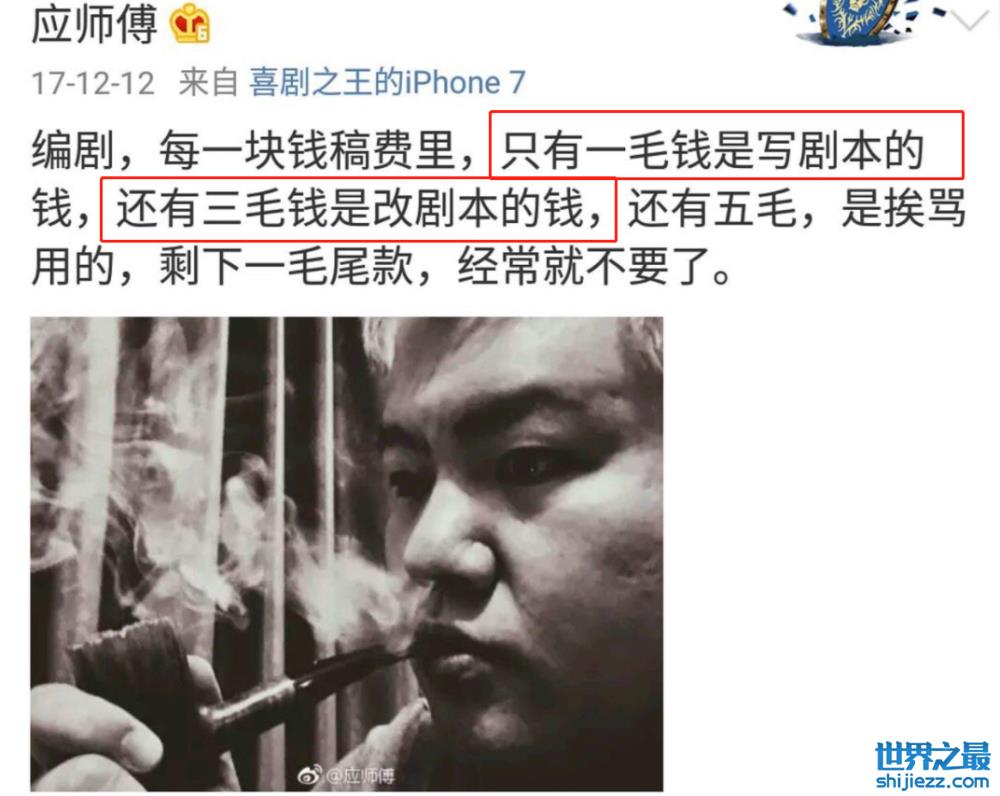Click the Weibo eye logo watermark in photo
The height and width of the screenshot is (796, 1000).
[x=310, y=775]
